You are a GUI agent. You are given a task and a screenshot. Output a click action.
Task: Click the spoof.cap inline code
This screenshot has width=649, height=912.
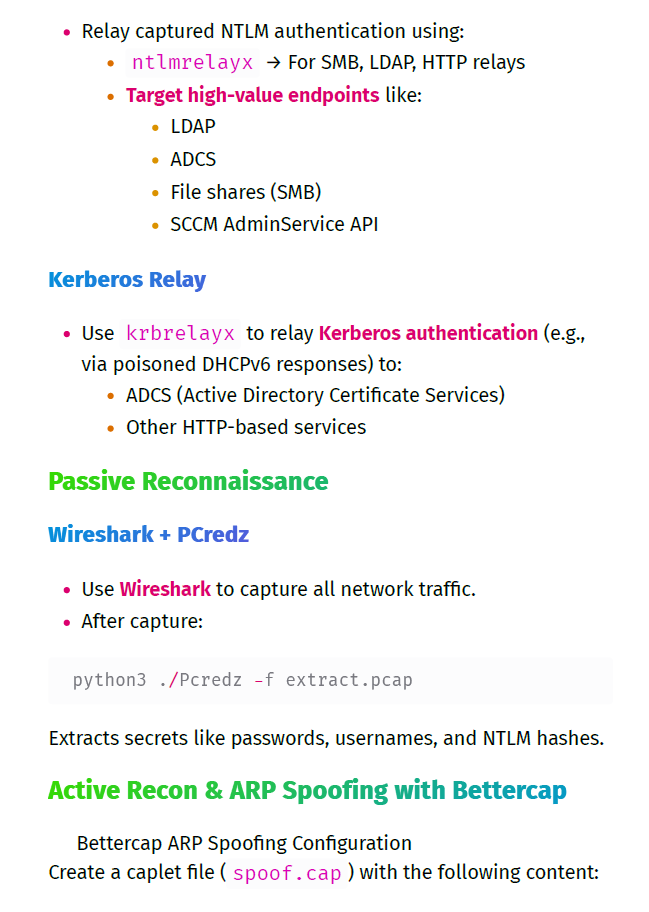pos(287,873)
